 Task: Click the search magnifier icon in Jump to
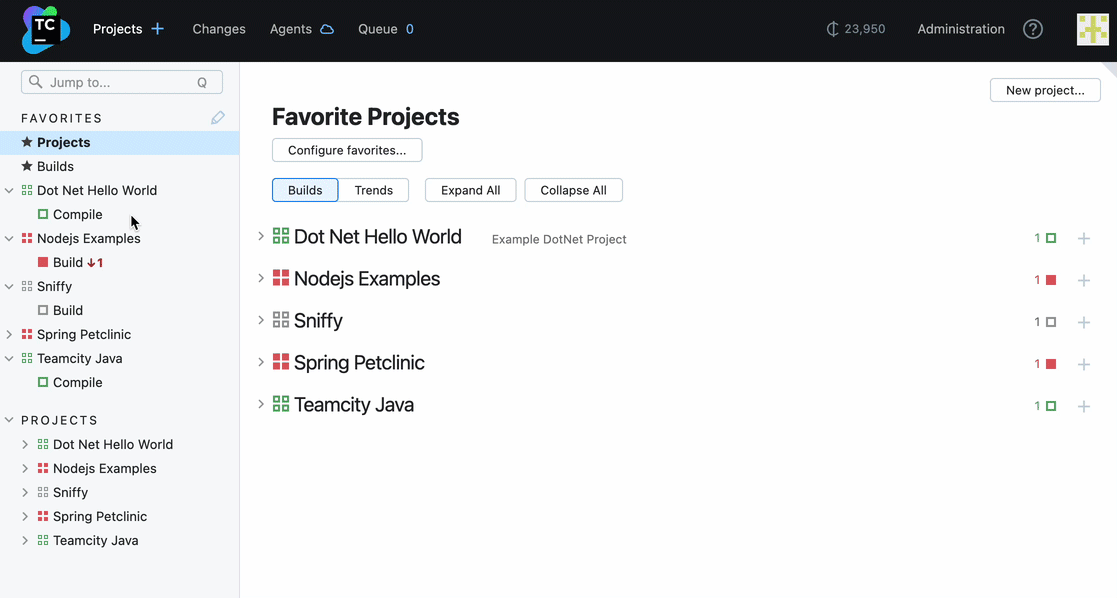click(x=36, y=82)
